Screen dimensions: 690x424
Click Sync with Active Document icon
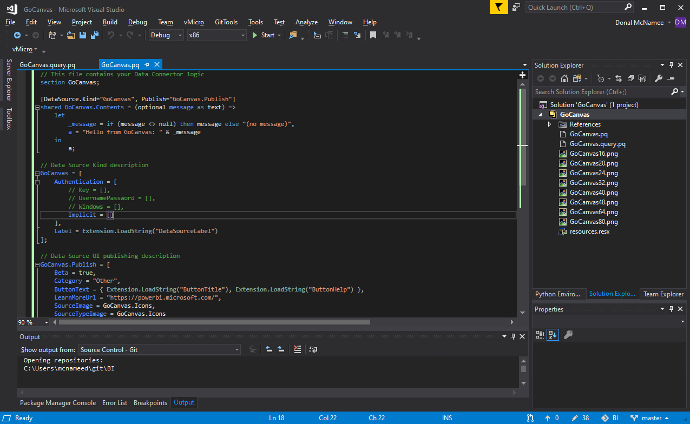[618, 79]
